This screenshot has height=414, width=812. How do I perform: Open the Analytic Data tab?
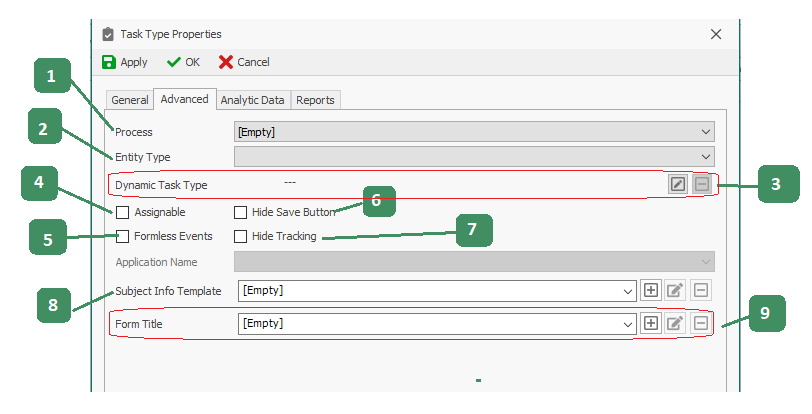tap(253, 100)
